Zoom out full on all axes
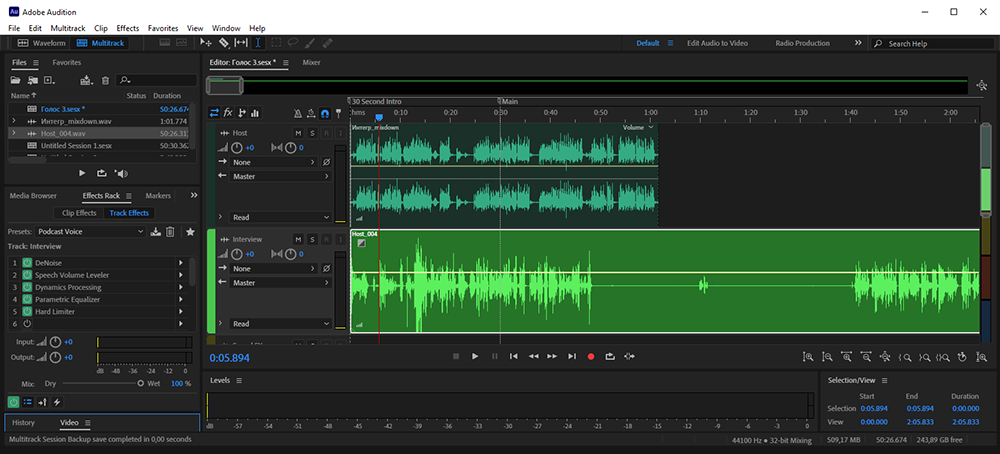Viewport: 1000px width, 454px height. 885,357
